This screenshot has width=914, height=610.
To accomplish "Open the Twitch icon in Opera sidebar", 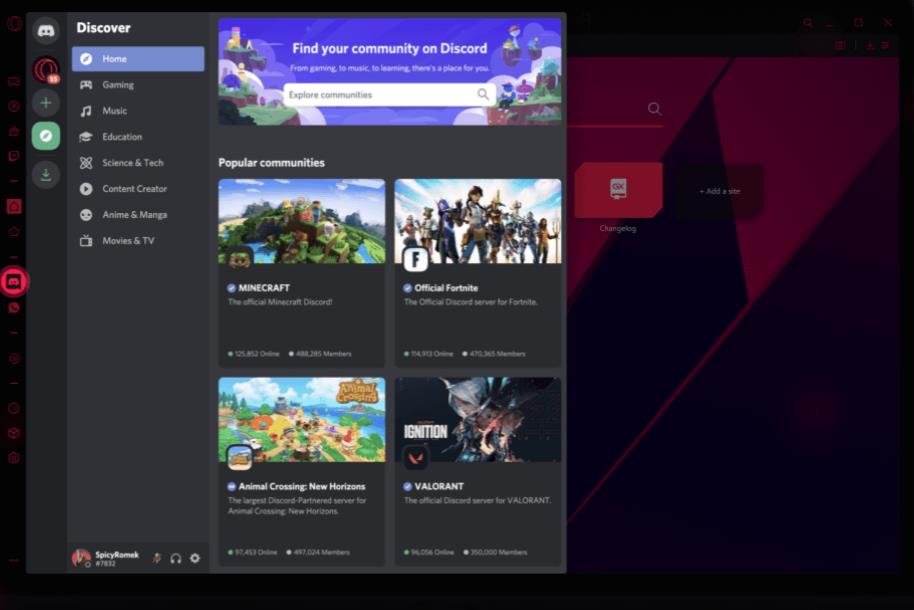I will [14, 156].
